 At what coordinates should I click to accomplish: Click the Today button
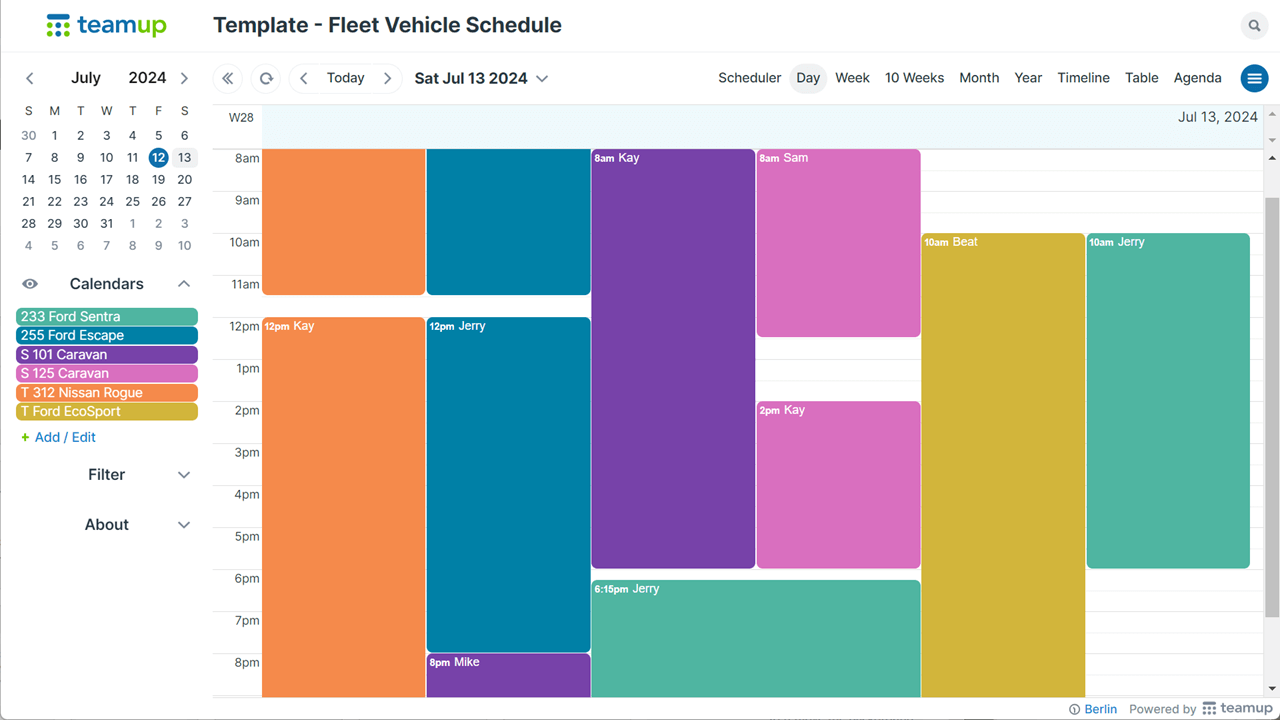(x=346, y=78)
